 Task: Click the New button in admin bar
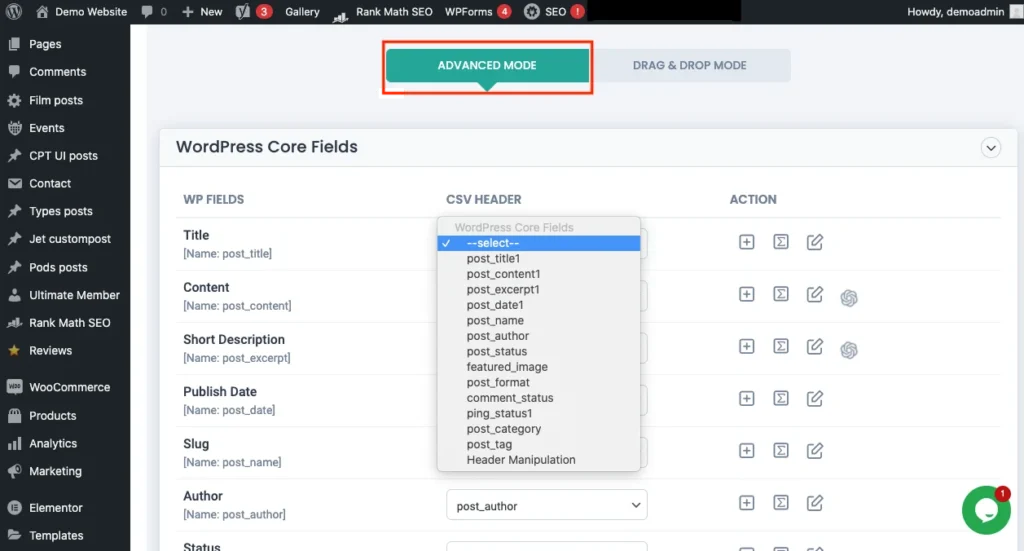[x=202, y=12]
